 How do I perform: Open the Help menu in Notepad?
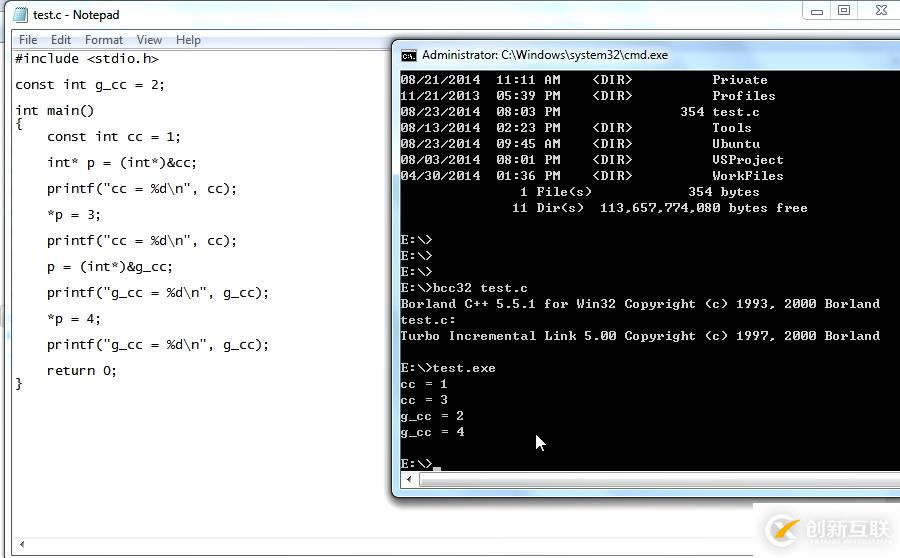[188, 40]
